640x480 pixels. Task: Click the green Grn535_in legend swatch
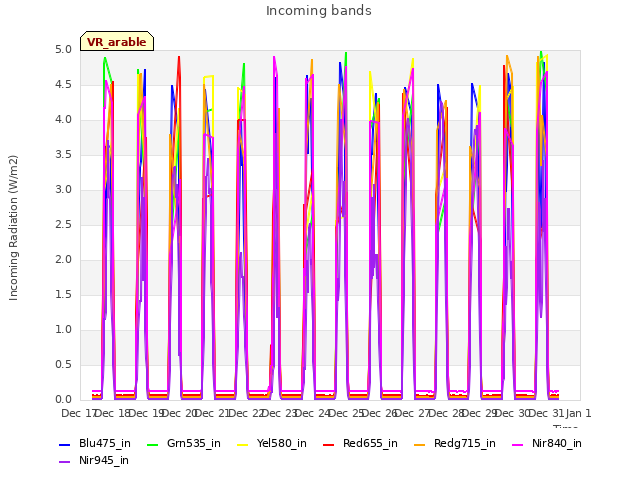(153, 444)
